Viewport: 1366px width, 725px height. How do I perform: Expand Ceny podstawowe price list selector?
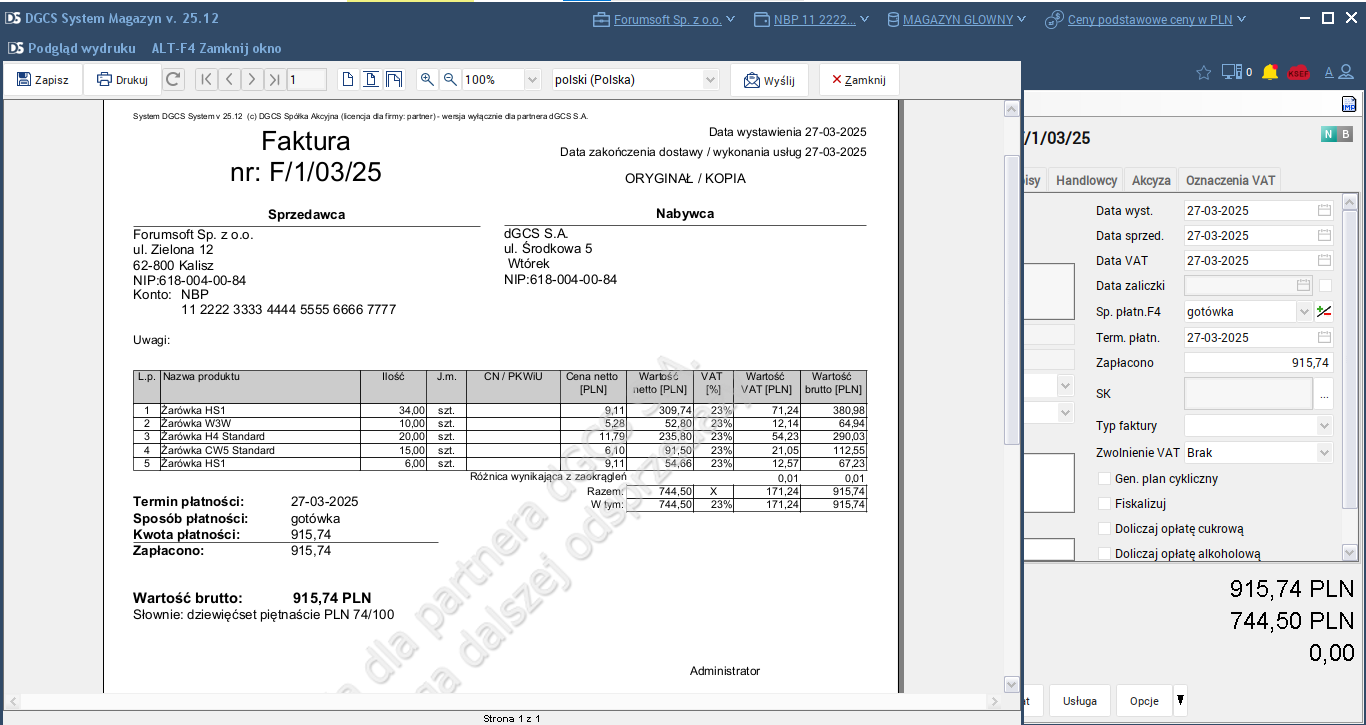coord(1241,19)
